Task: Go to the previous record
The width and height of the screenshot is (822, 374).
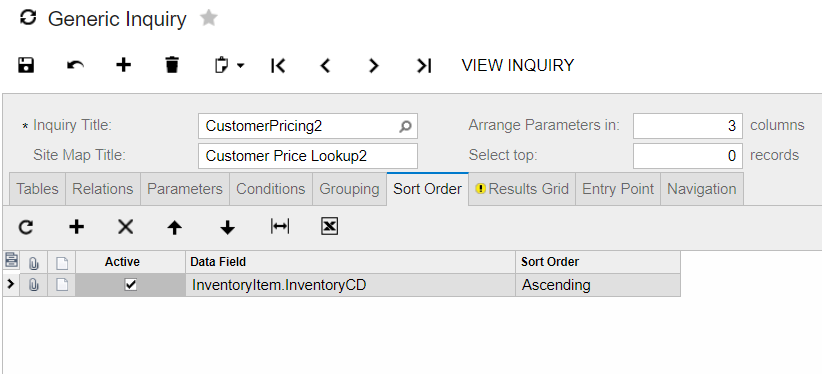Action: (326, 66)
